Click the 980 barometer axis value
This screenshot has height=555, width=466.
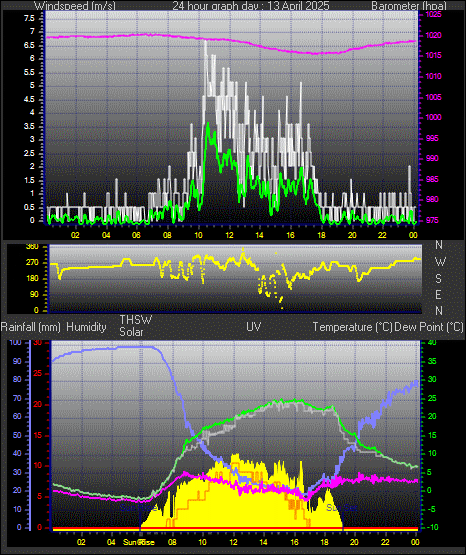(x=432, y=199)
